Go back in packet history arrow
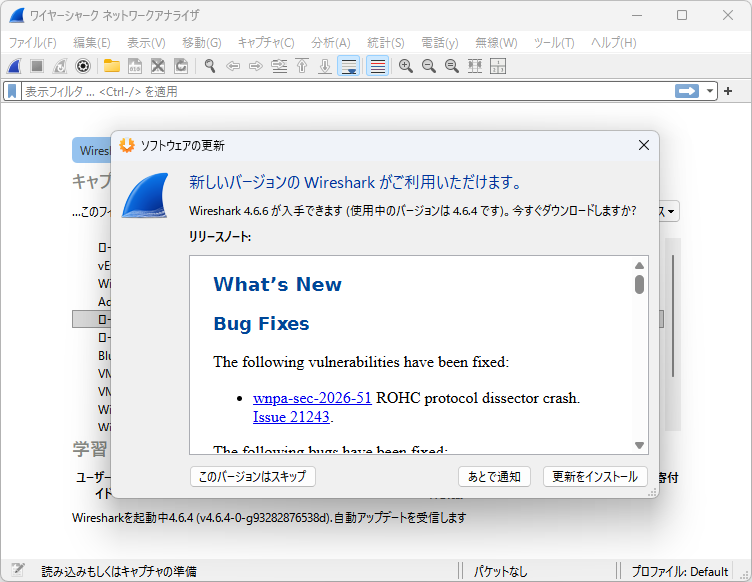 pyautogui.click(x=233, y=66)
